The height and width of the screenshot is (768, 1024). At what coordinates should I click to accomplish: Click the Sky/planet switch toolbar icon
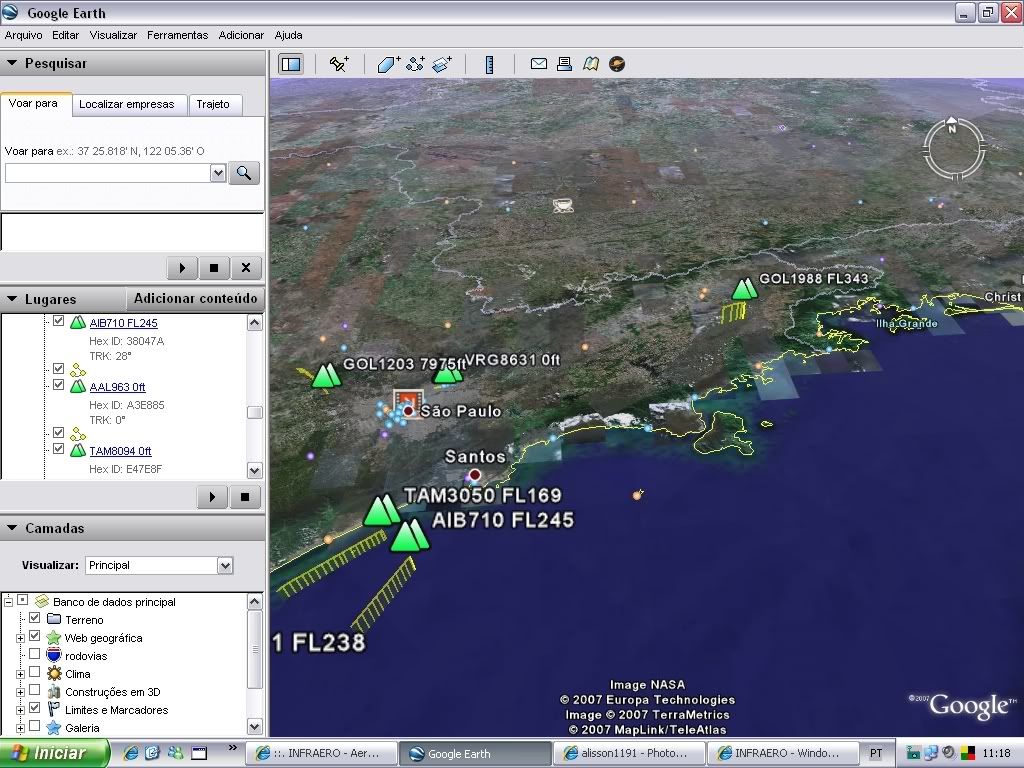[x=617, y=63]
